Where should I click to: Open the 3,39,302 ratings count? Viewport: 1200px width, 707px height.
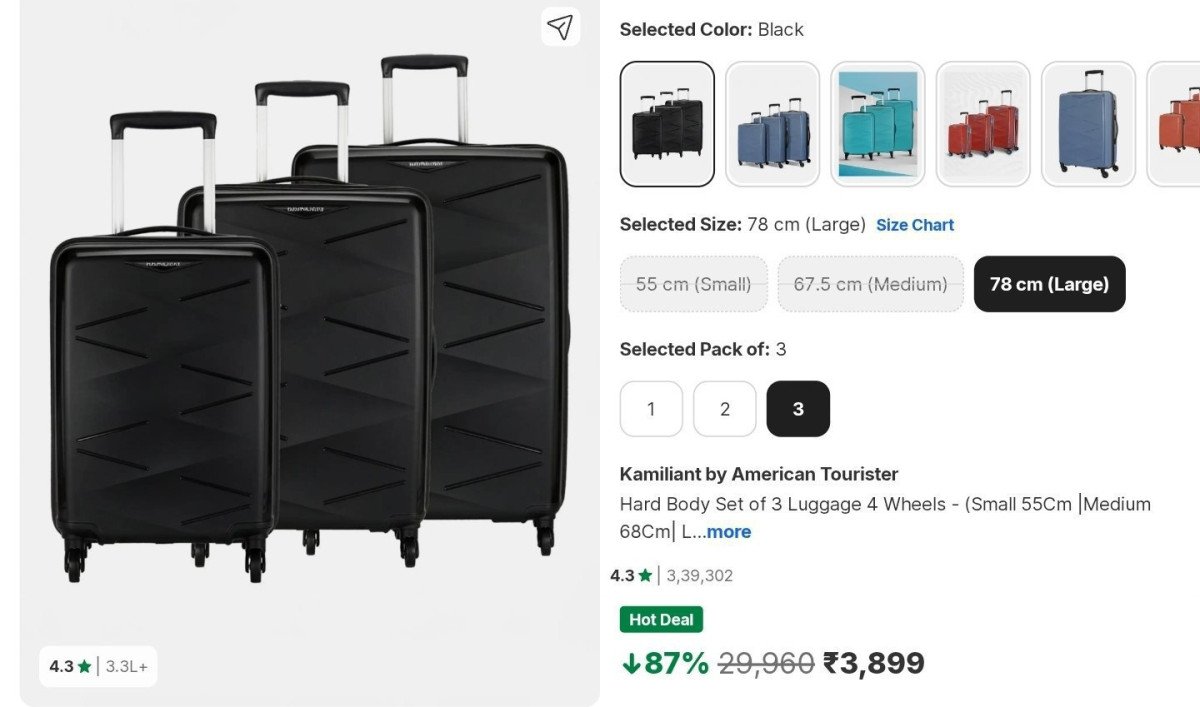[699, 575]
